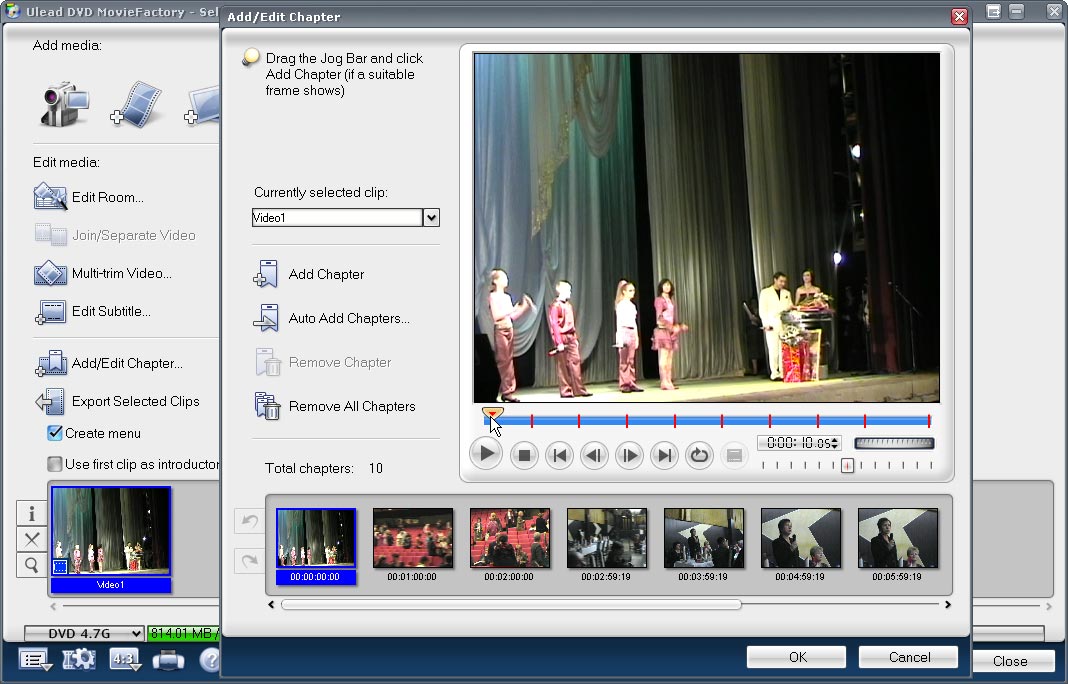The image size is (1068, 684).
Task: Step back one frame with Previous Frame
Action: (594, 456)
